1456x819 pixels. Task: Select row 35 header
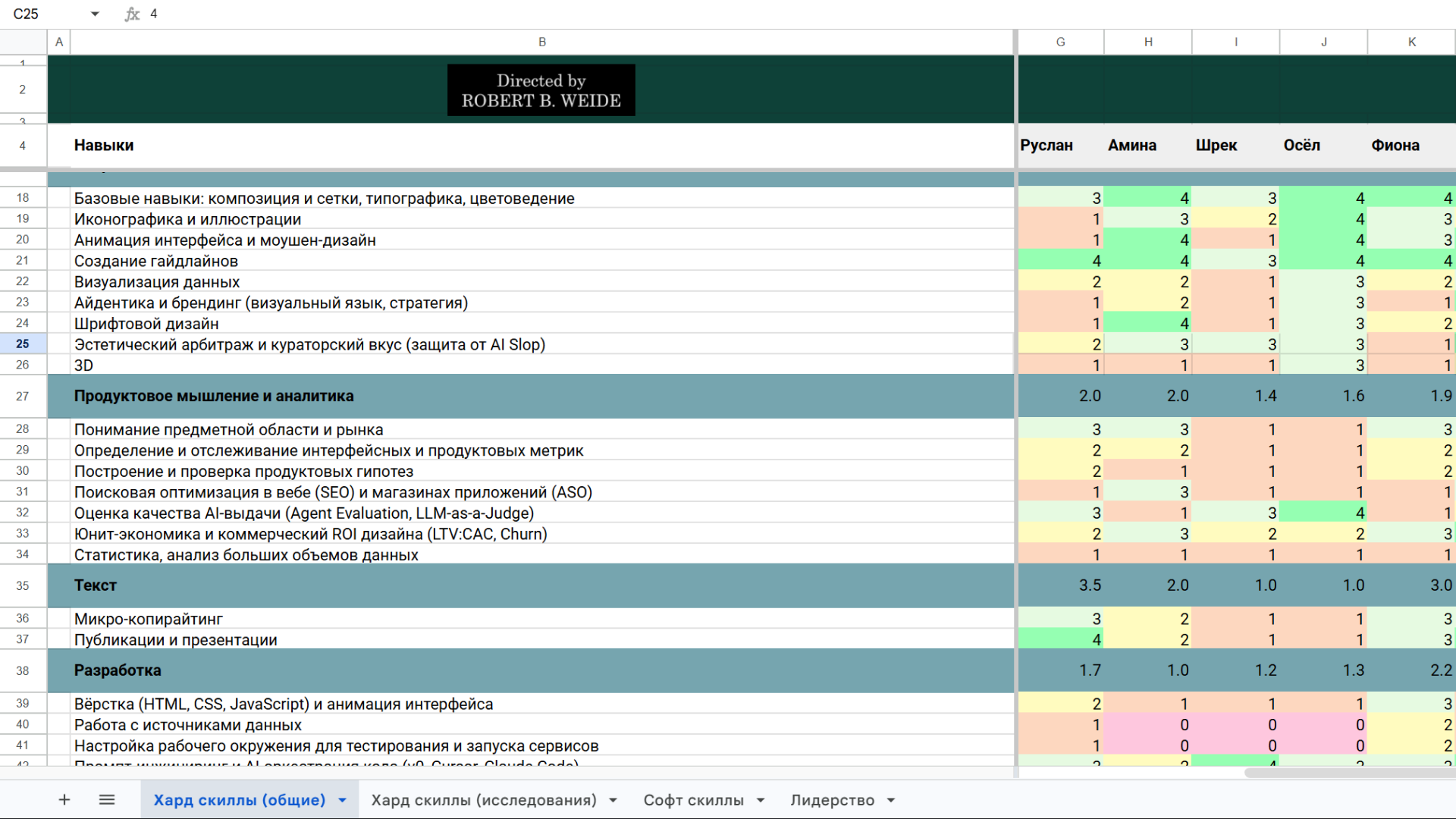click(23, 585)
